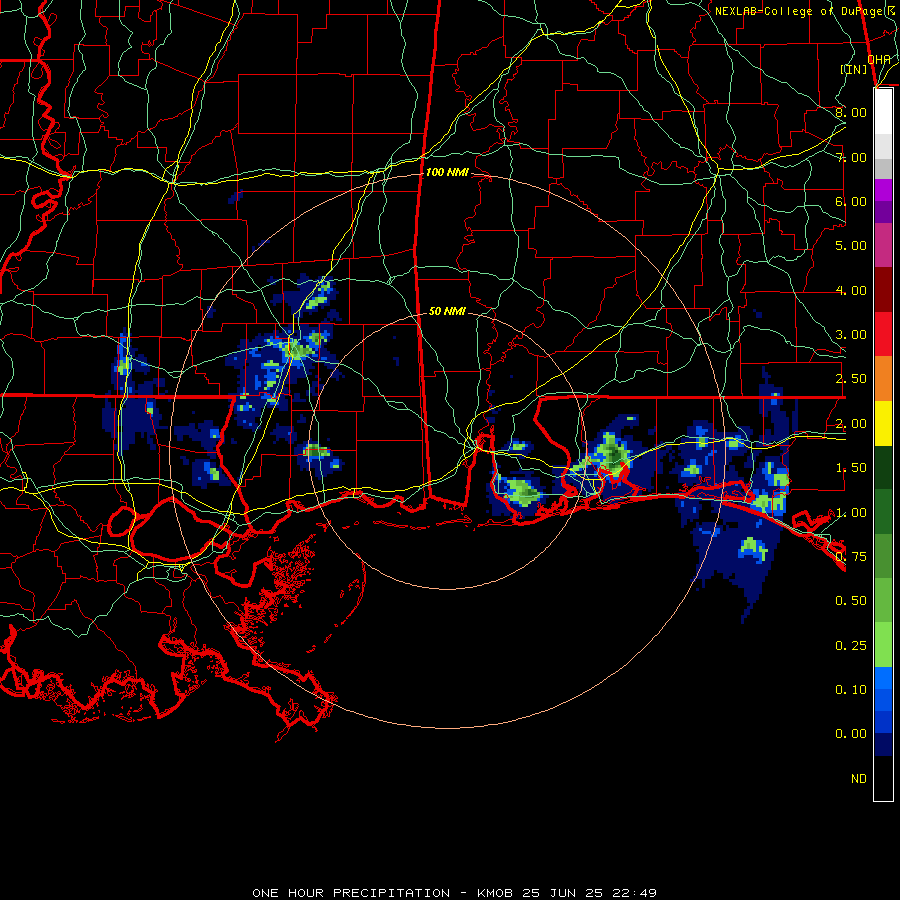Click the 5.00 legend value

tap(851, 246)
